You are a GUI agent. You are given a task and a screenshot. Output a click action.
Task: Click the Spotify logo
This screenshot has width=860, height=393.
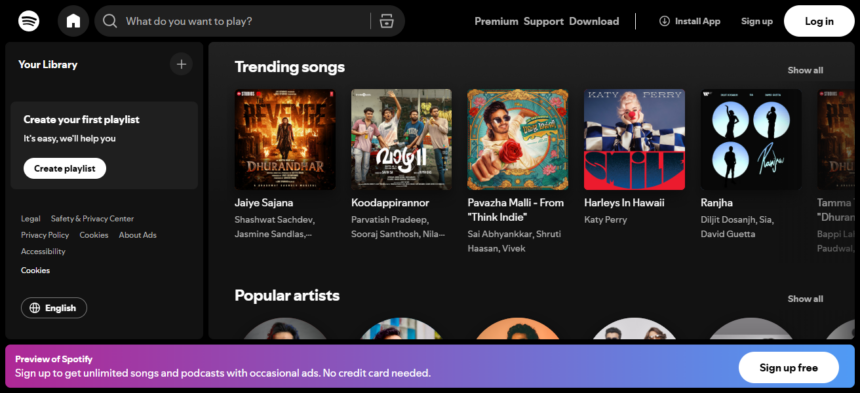29,21
